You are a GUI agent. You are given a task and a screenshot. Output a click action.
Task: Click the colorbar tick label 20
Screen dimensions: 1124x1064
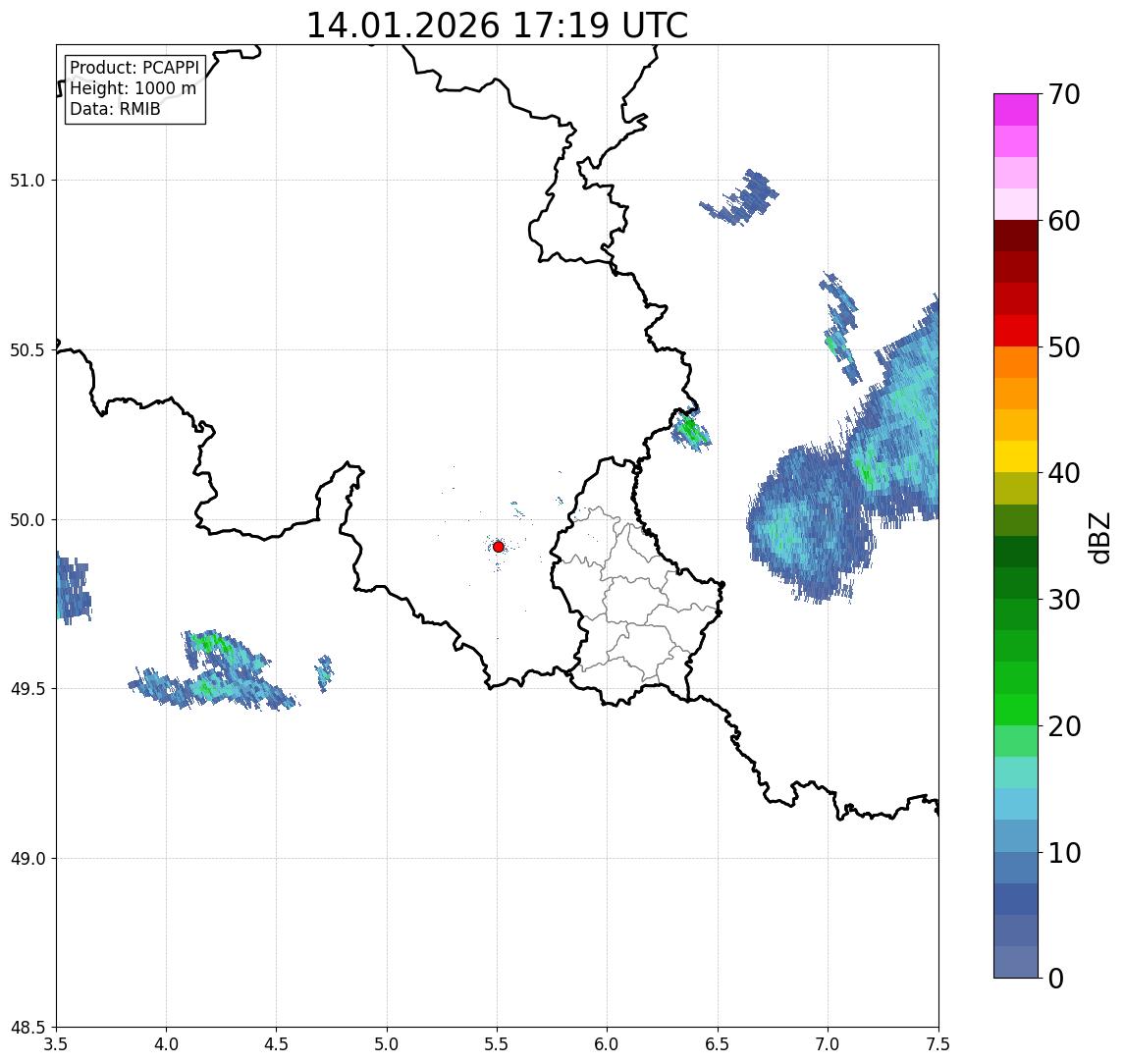point(1064,725)
